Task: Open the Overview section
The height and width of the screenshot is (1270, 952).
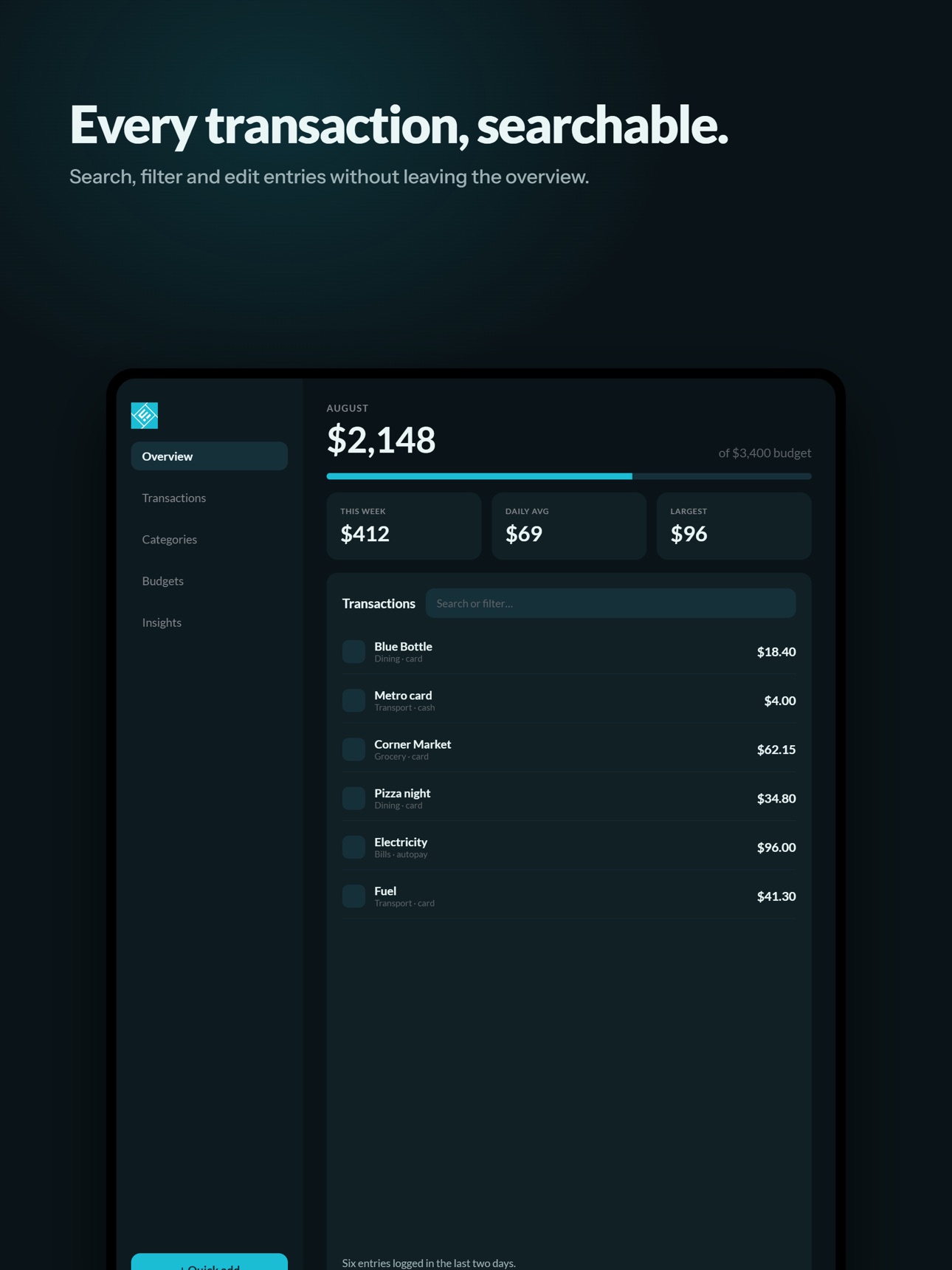Action: 209,456
